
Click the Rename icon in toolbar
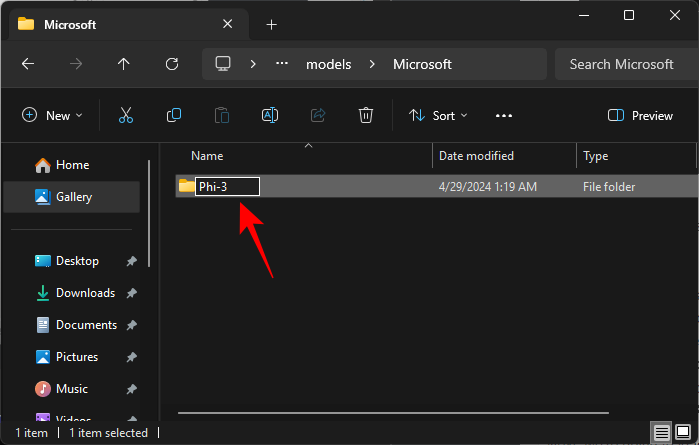(x=270, y=115)
